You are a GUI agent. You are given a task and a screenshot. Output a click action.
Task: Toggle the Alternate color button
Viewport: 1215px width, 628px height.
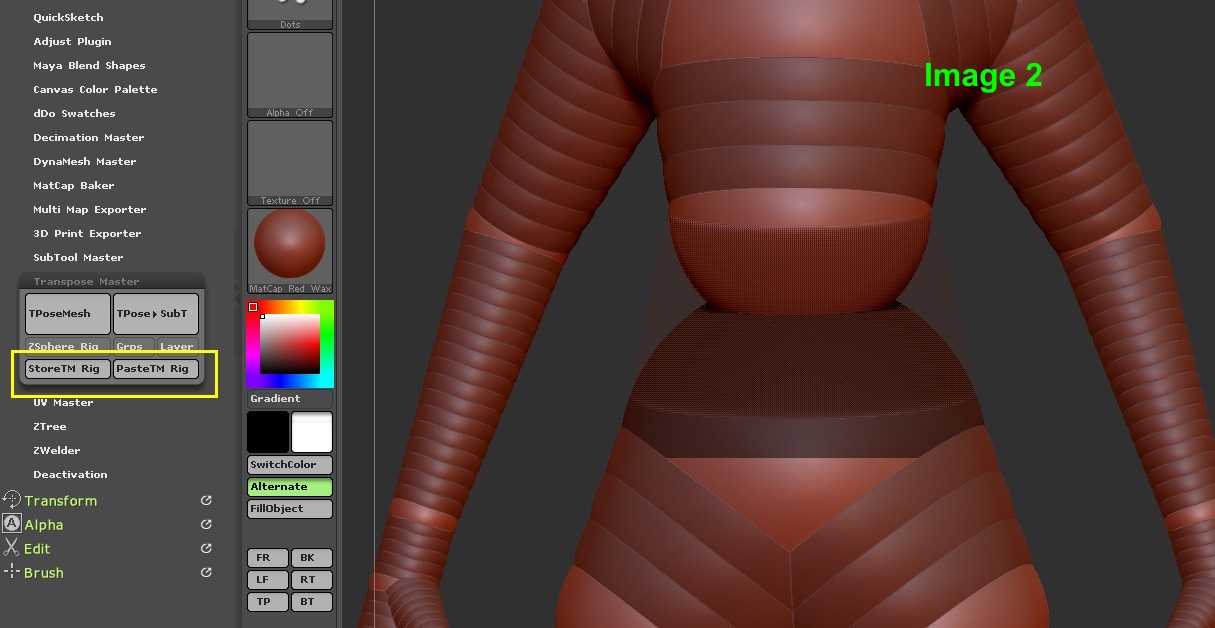click(x=290, y=486)
